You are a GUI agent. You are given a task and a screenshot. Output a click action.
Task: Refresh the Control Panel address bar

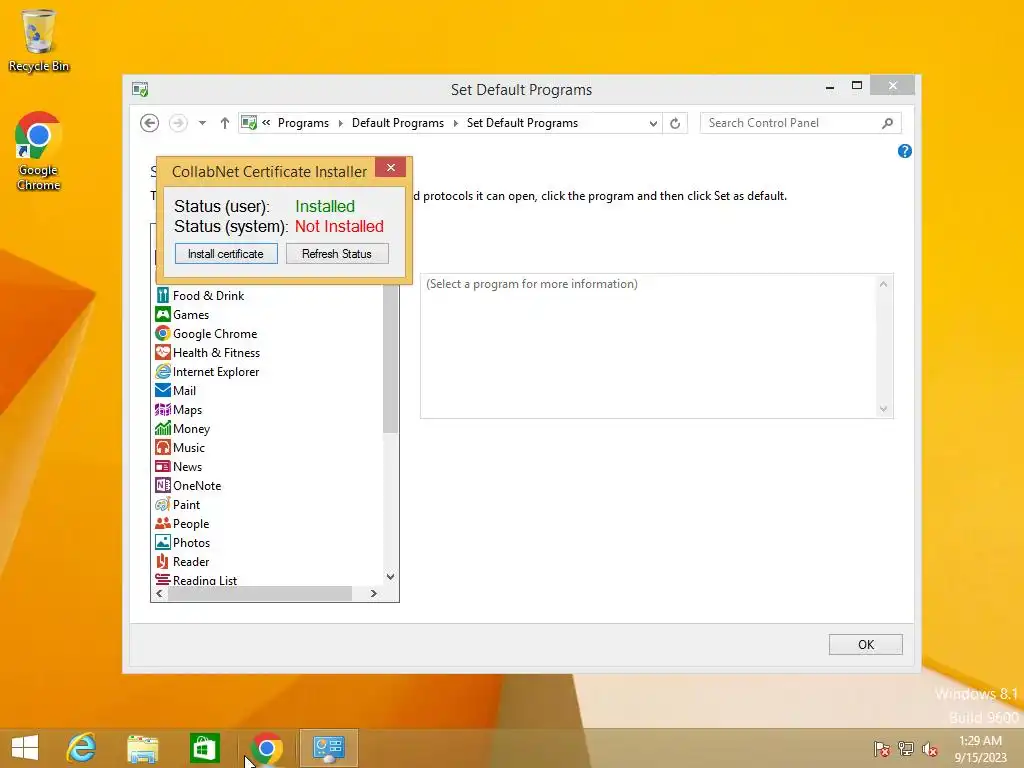(x=675, y=123)
